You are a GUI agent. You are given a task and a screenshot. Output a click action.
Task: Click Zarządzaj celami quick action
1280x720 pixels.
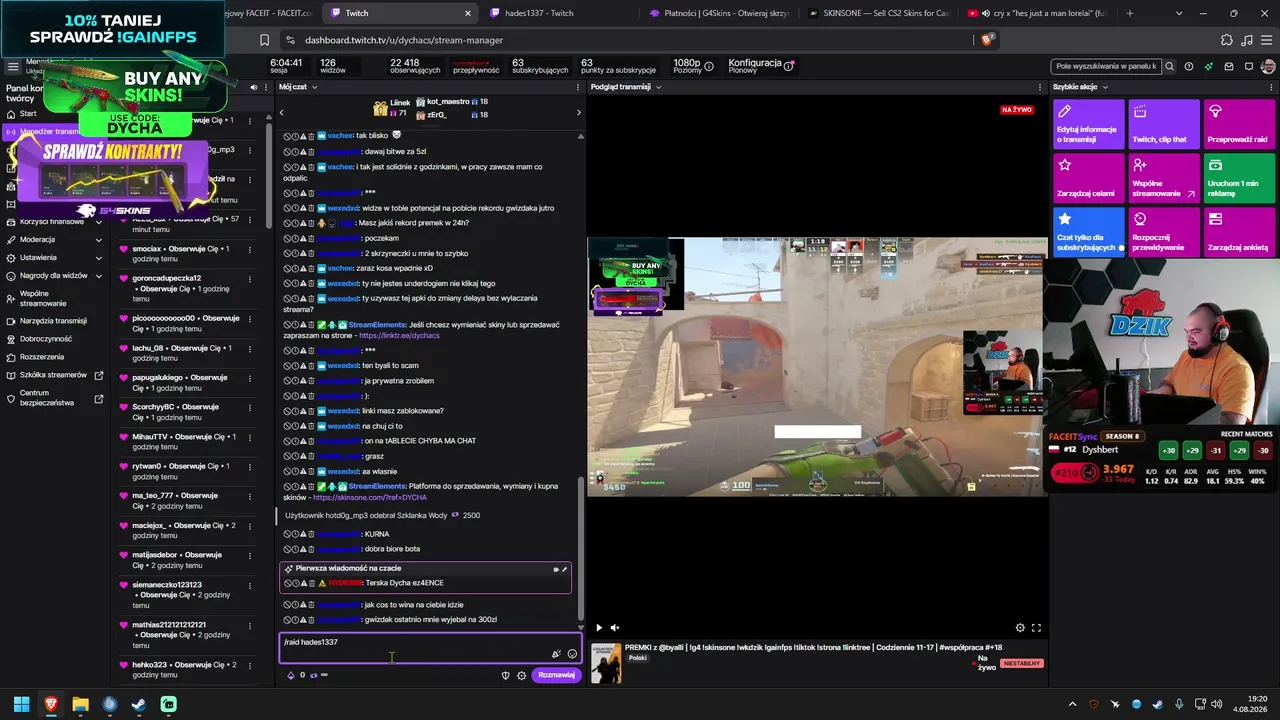coord(1088,178)
